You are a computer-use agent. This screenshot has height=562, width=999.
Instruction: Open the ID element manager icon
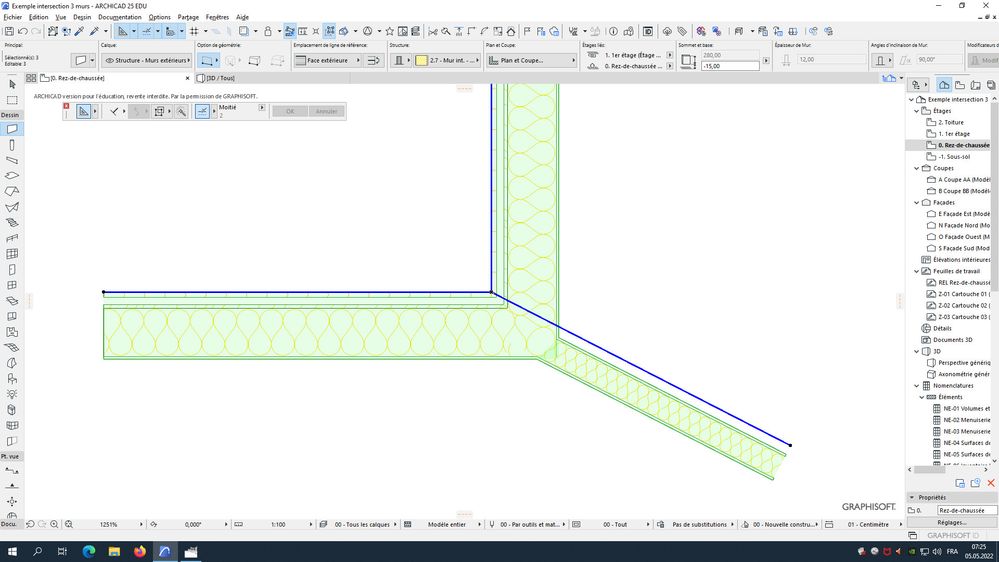(647, 31)
